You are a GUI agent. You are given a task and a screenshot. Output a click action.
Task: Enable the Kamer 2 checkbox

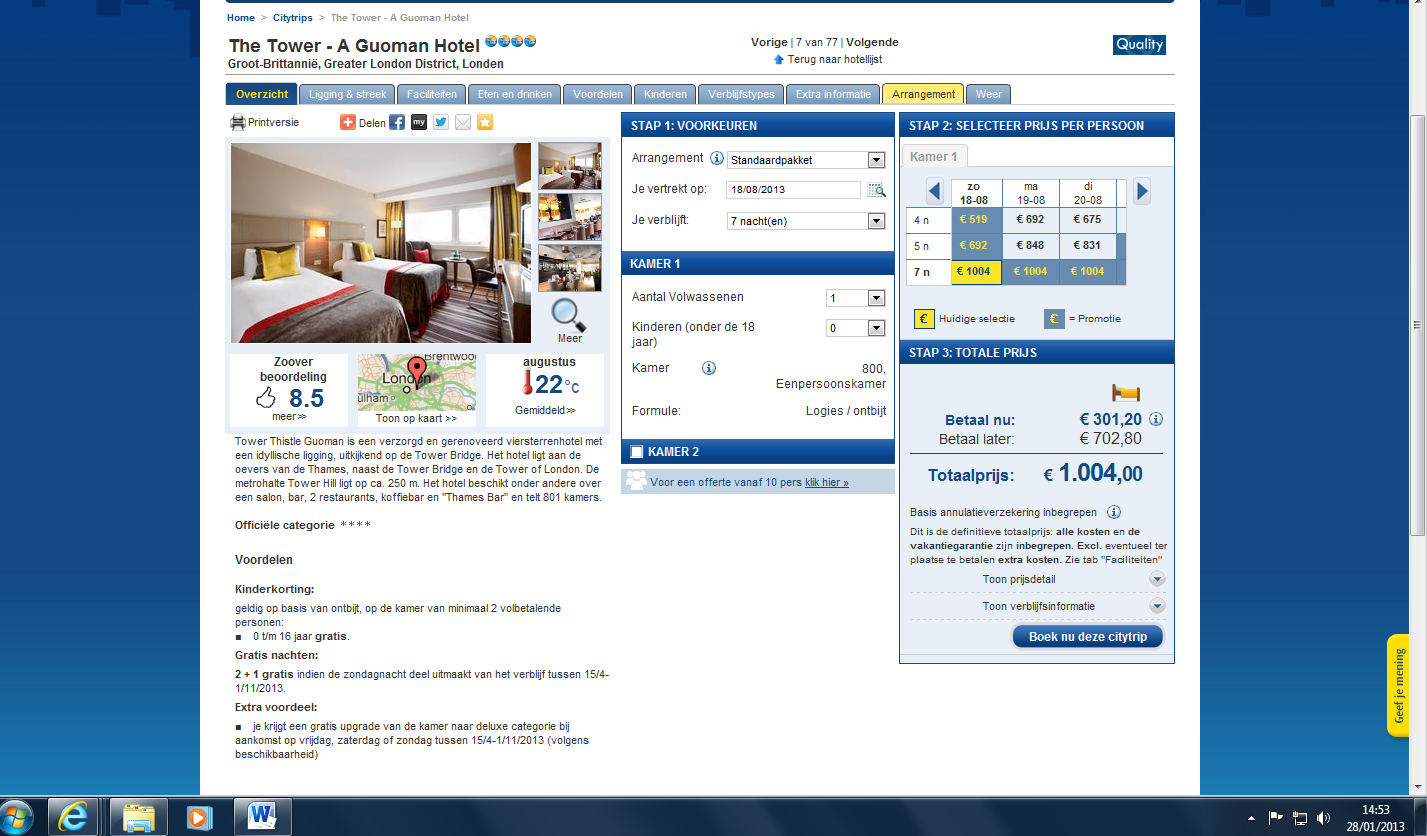pyautogui.click(x=637, y=452)
